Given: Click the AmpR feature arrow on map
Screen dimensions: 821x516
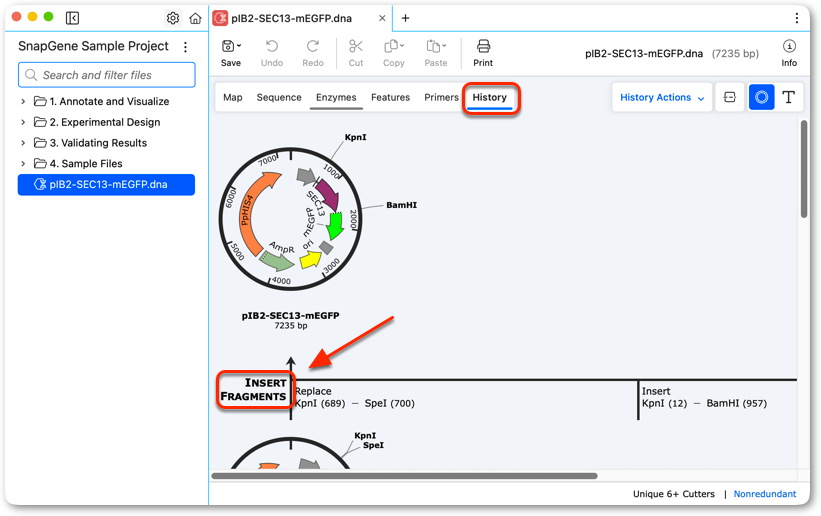Looking at the screenshot, I should click(278, 261).
